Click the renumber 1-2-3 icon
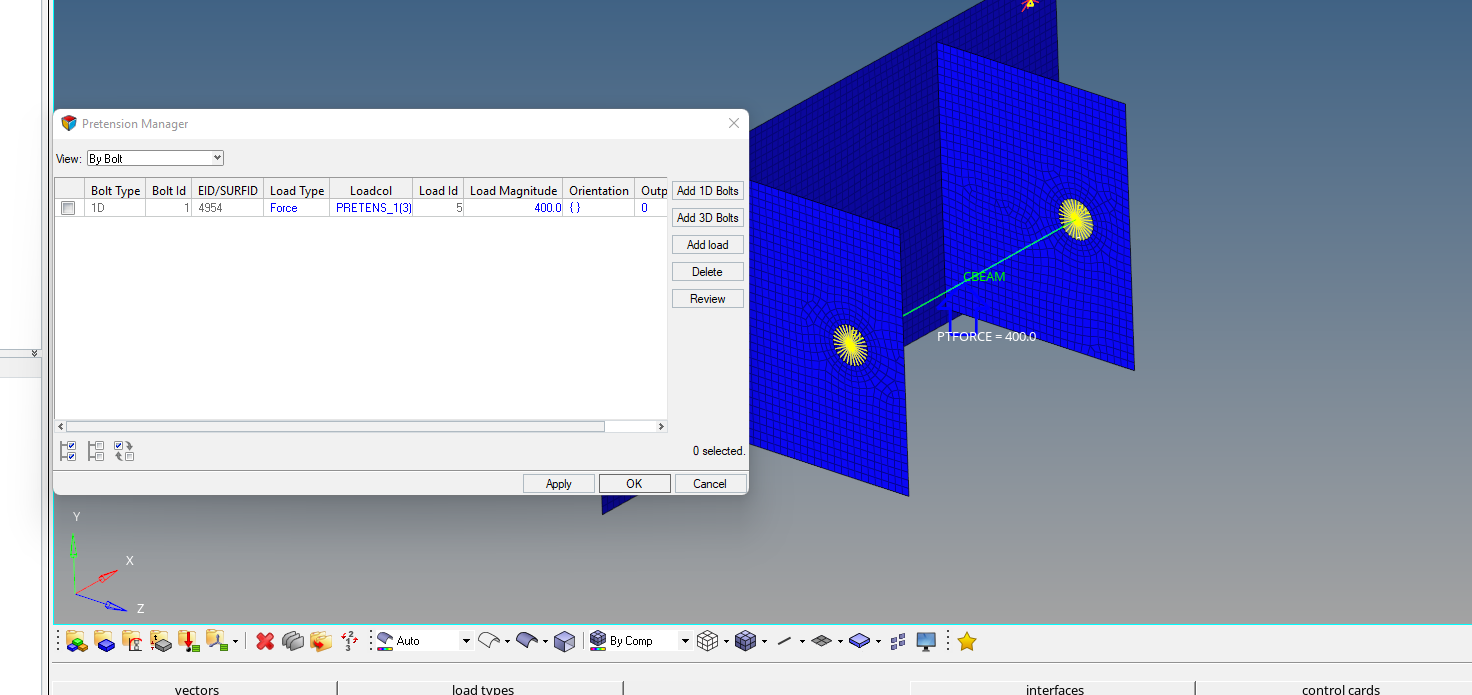The width and height of the screenshot is (1472, 695). 349,641
